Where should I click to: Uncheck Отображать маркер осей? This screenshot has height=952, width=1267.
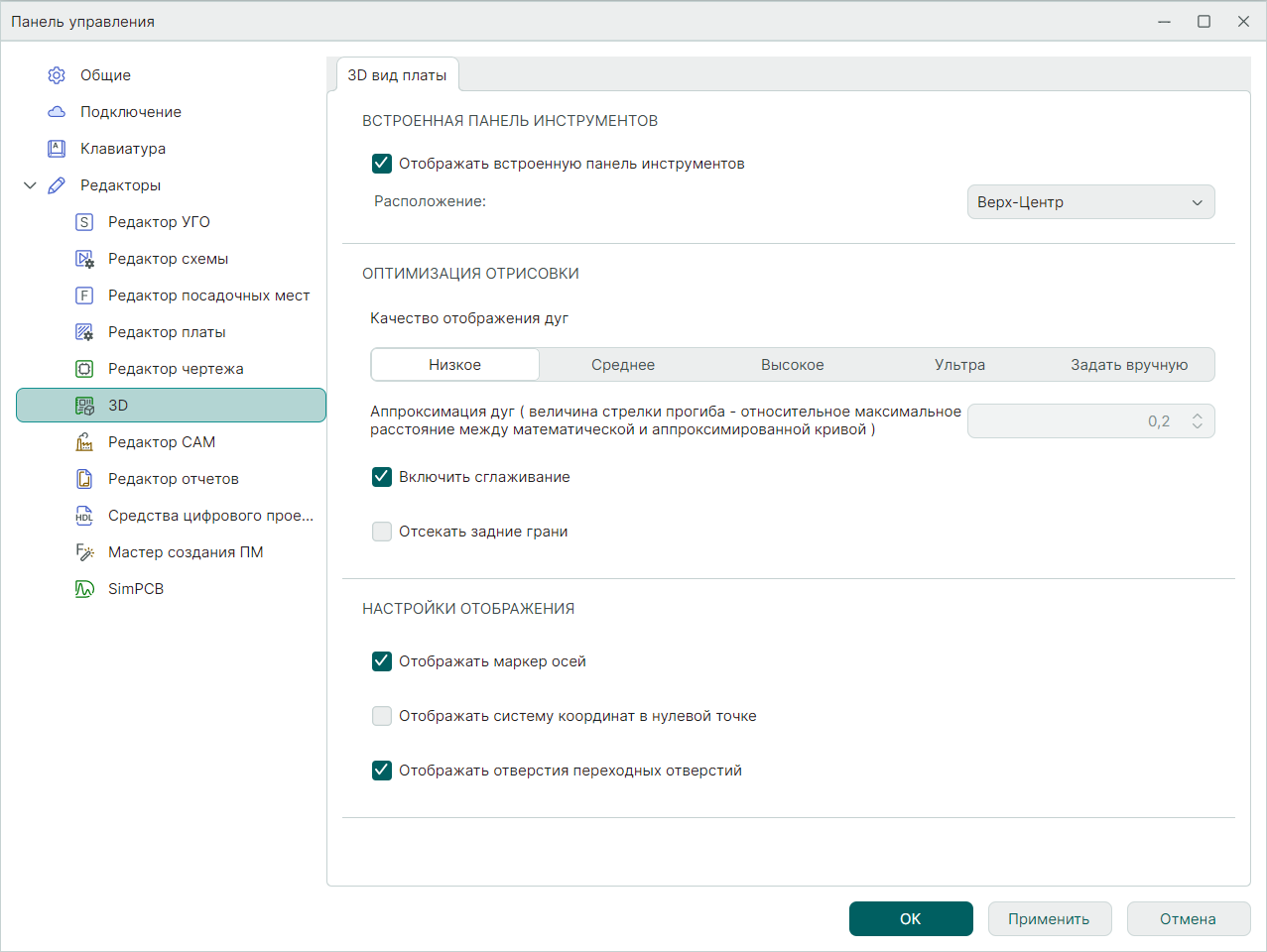click(x=382, y=661)
